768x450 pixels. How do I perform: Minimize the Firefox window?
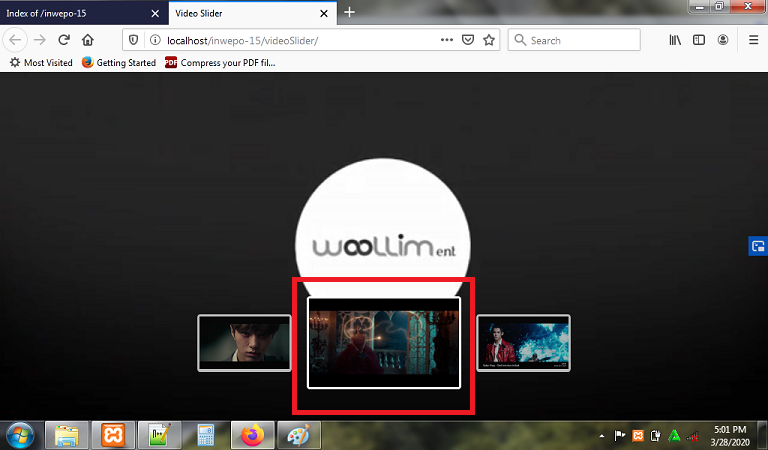(699, 7)
